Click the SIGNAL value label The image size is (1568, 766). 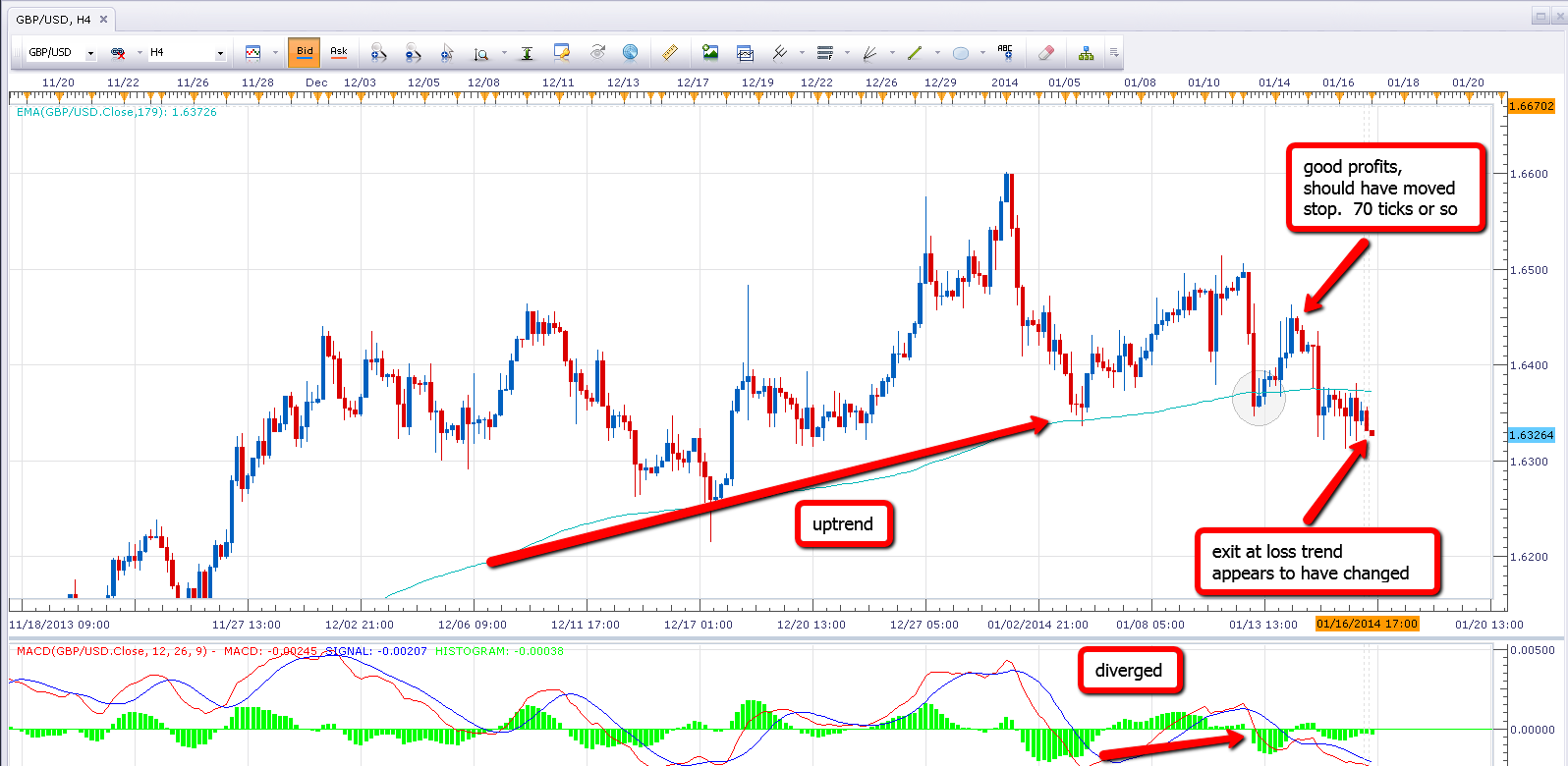pos(376,651)
